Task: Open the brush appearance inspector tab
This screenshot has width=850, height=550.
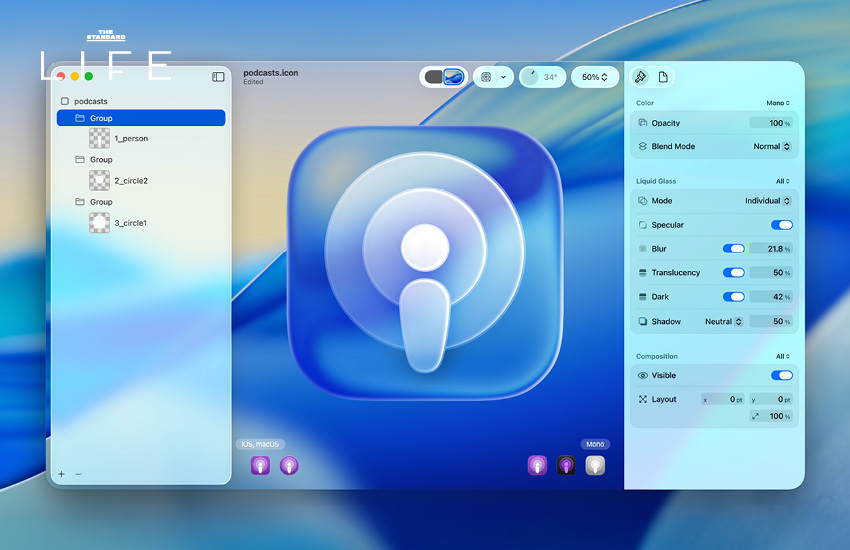Action: point(640,77)
